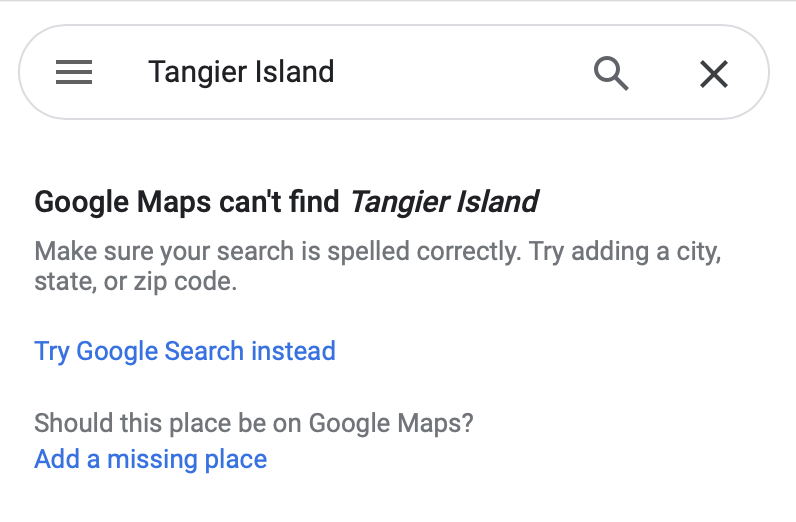Open Try Google Search instead link
This screenshot has width=796, height=522.
click(185, 351)
